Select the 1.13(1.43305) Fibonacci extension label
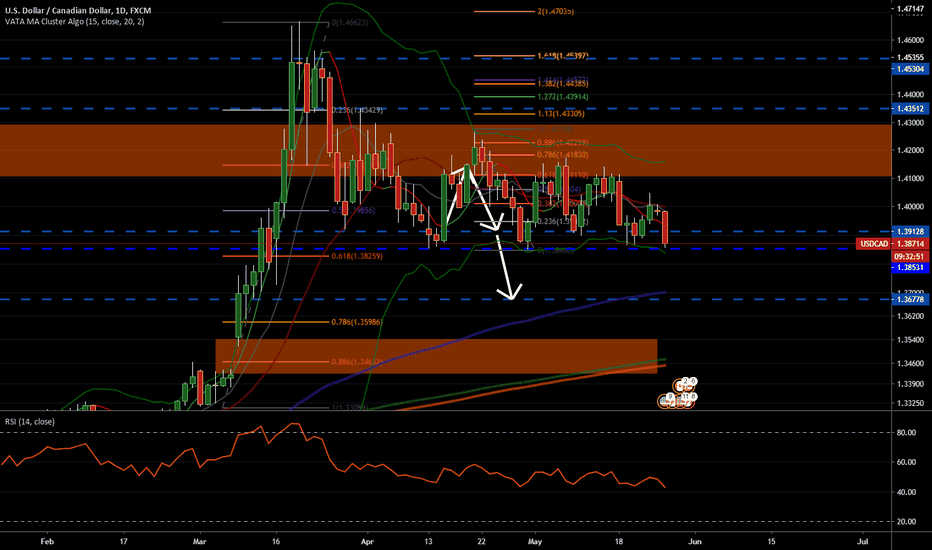 [x=561, y=114]
